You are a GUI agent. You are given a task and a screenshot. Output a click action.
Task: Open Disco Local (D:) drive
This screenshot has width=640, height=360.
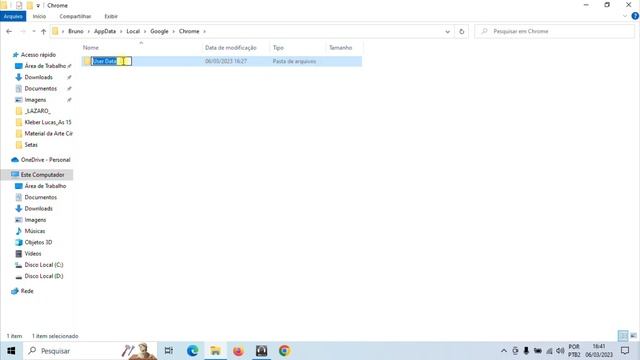pos(44,276)
